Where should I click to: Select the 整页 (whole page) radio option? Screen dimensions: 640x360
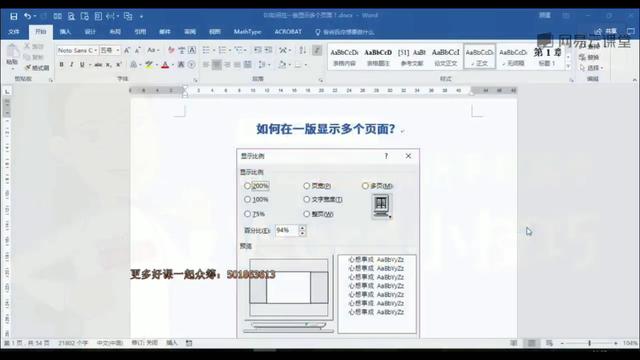pos(318,214)
